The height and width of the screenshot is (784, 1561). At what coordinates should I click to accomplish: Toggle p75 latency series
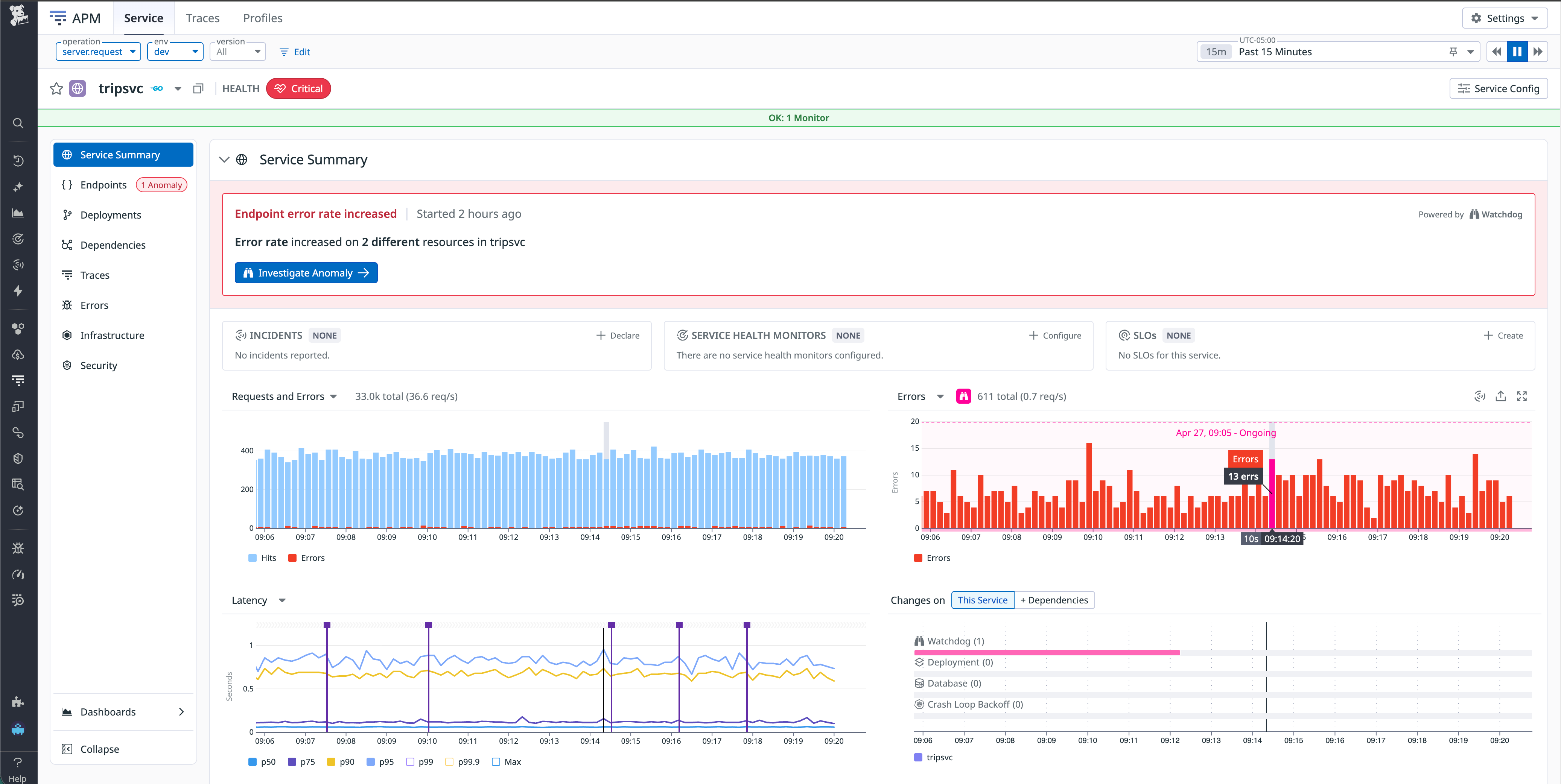(x=301, y=762)
